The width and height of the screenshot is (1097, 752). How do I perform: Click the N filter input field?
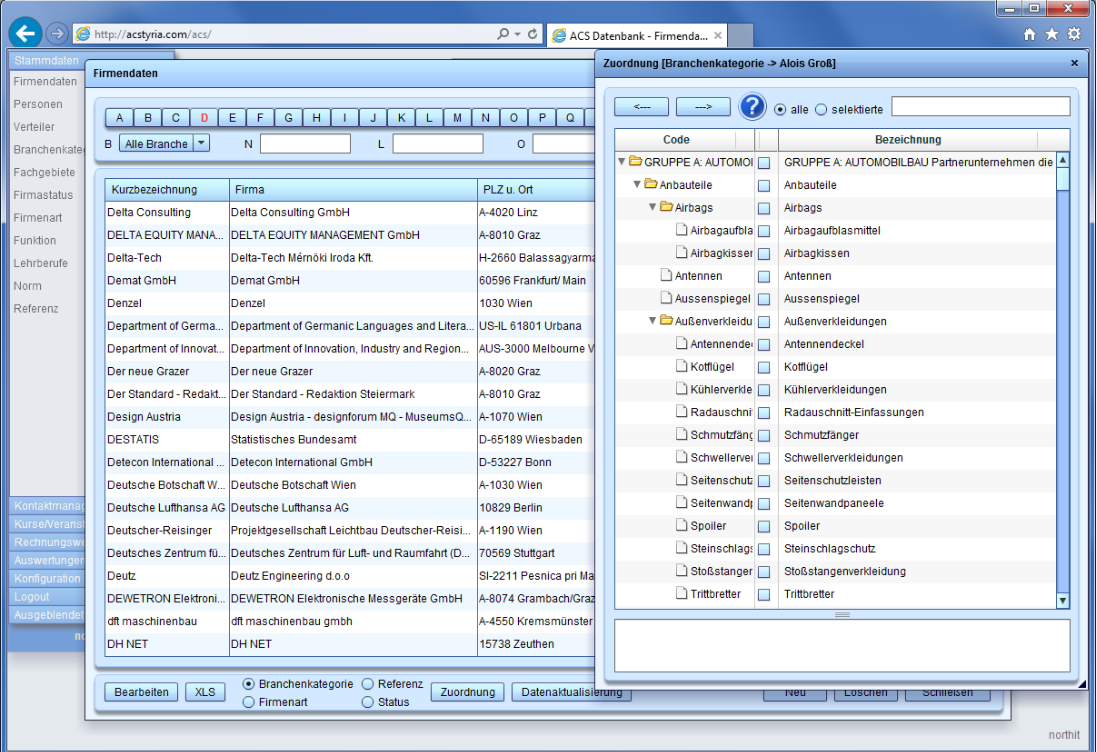(305, 144)
